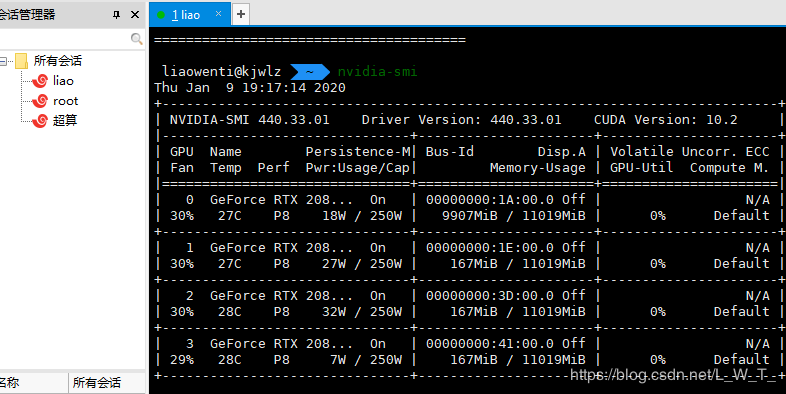Click the 'Memory-Usage' column header
This screenshot has width=786, height=394.
[x=538, y=168]
